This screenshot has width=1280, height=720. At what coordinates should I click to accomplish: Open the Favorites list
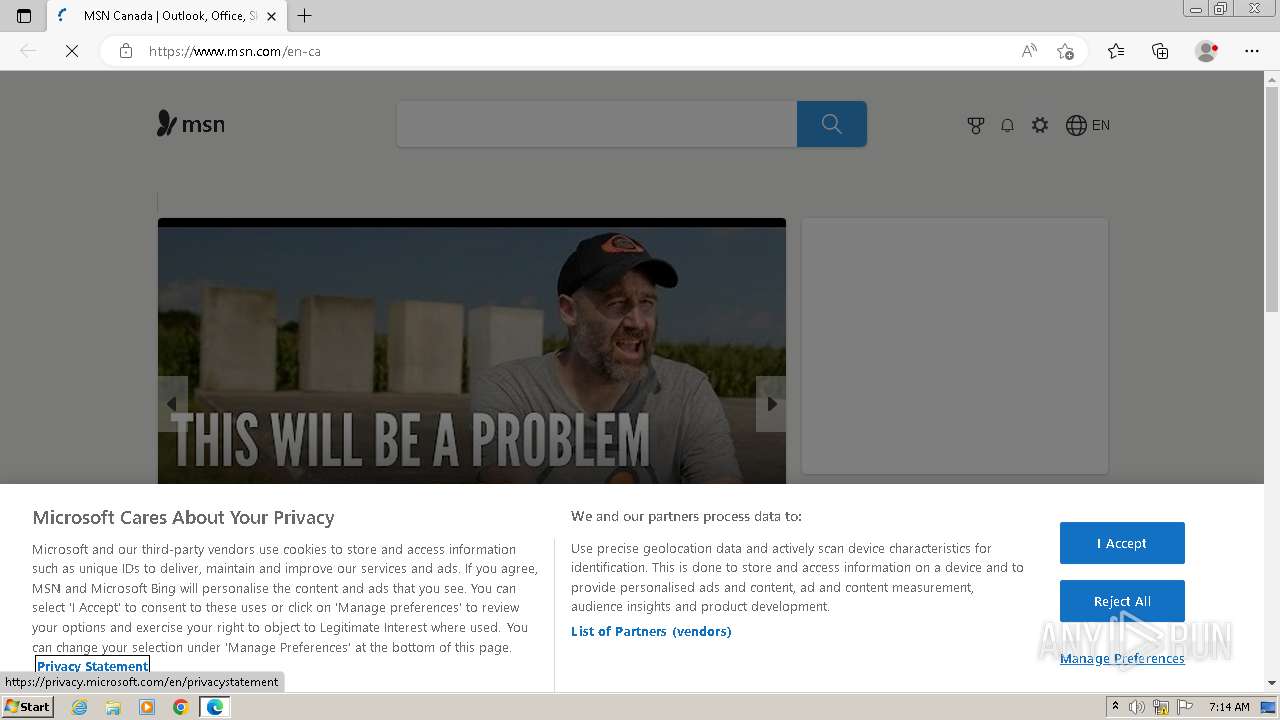click(x=1116, y=51)
